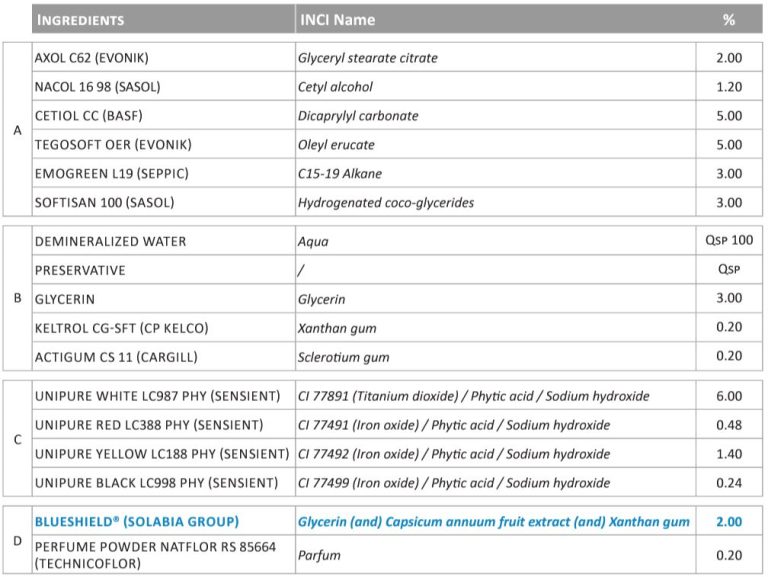The image size is (768, 577).
Task: Click the BLUESHIELD (SOLABIA GROUP) blue text
Action: tap(137, 522)
